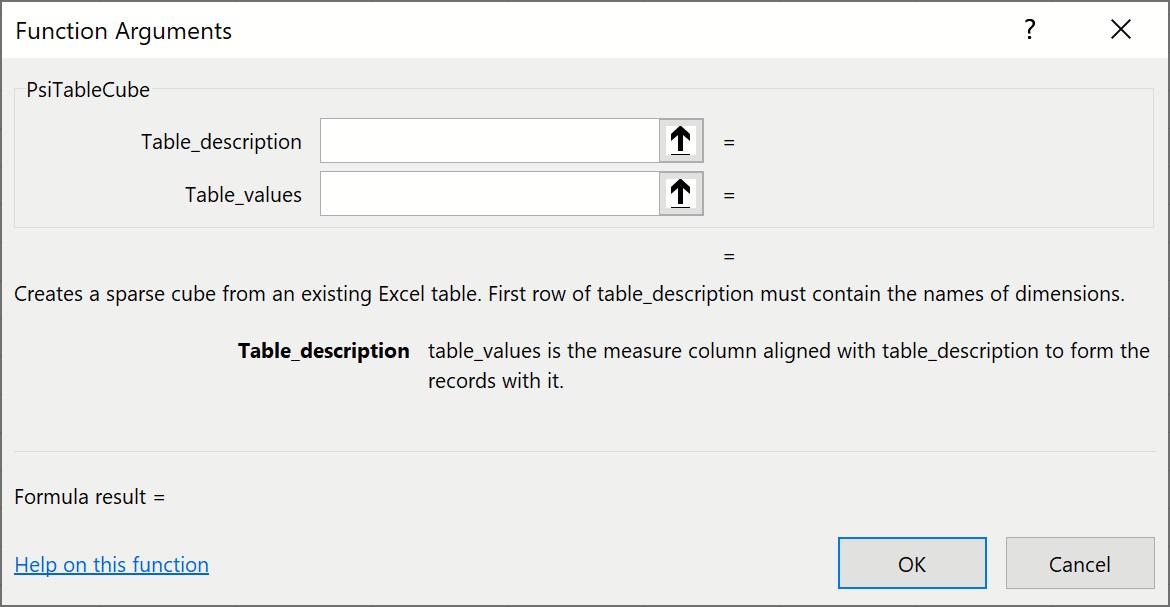Click the equals sign beside Table_description field
This screenshot has width=1170, height=607.
click(x=729, y=143)
